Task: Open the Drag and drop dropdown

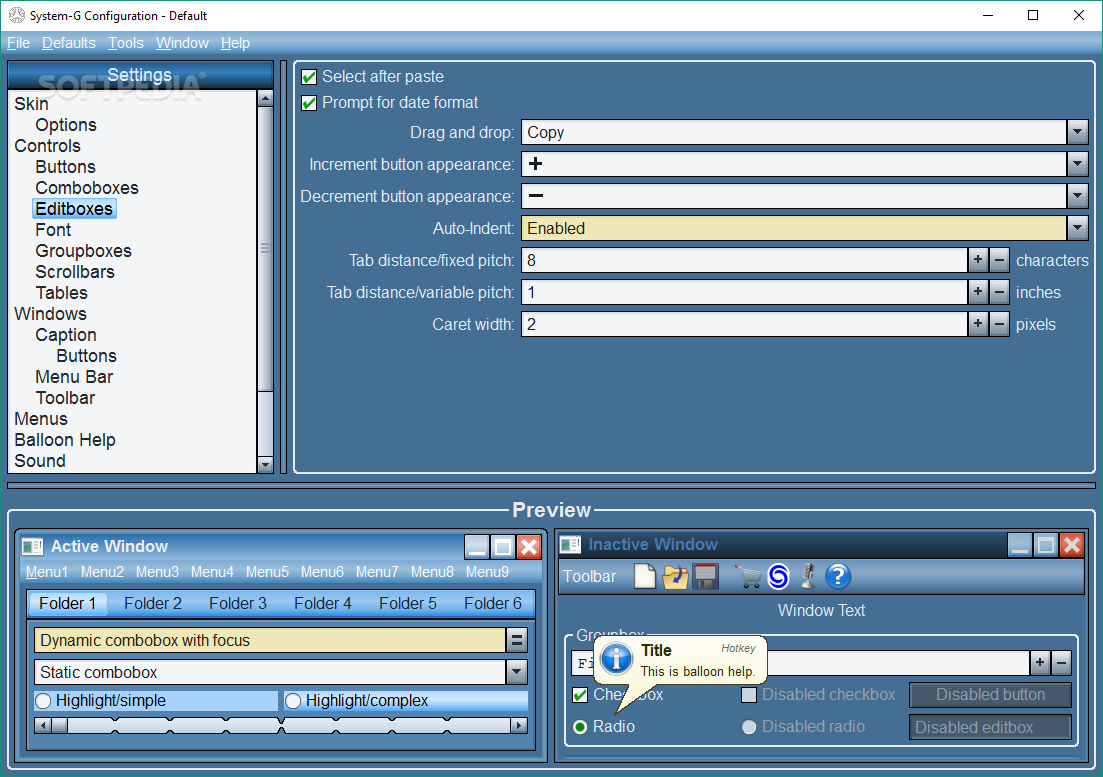Action: click(1077, 132)
